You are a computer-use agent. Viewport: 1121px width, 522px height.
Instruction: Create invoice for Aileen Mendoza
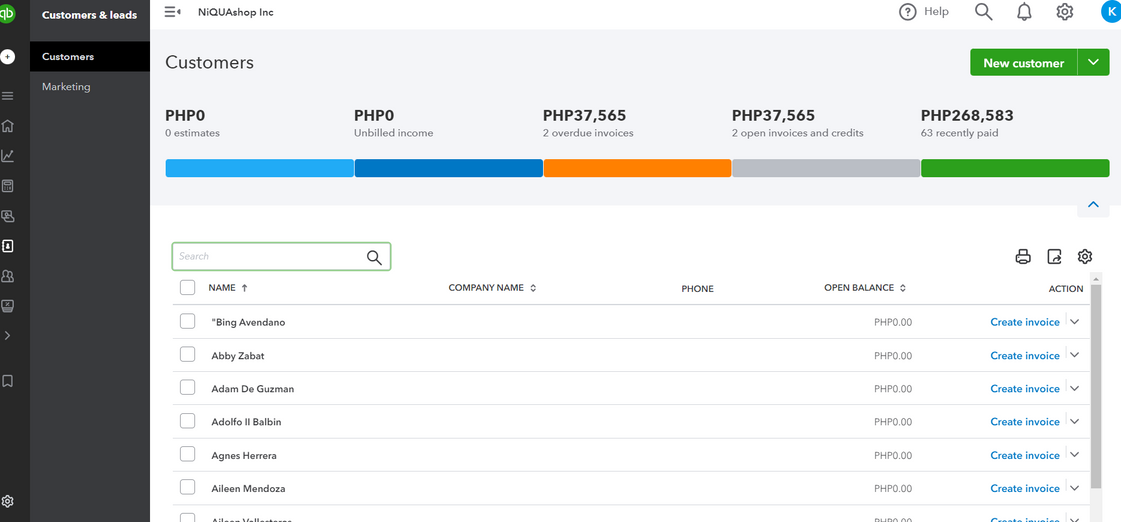1024,488
